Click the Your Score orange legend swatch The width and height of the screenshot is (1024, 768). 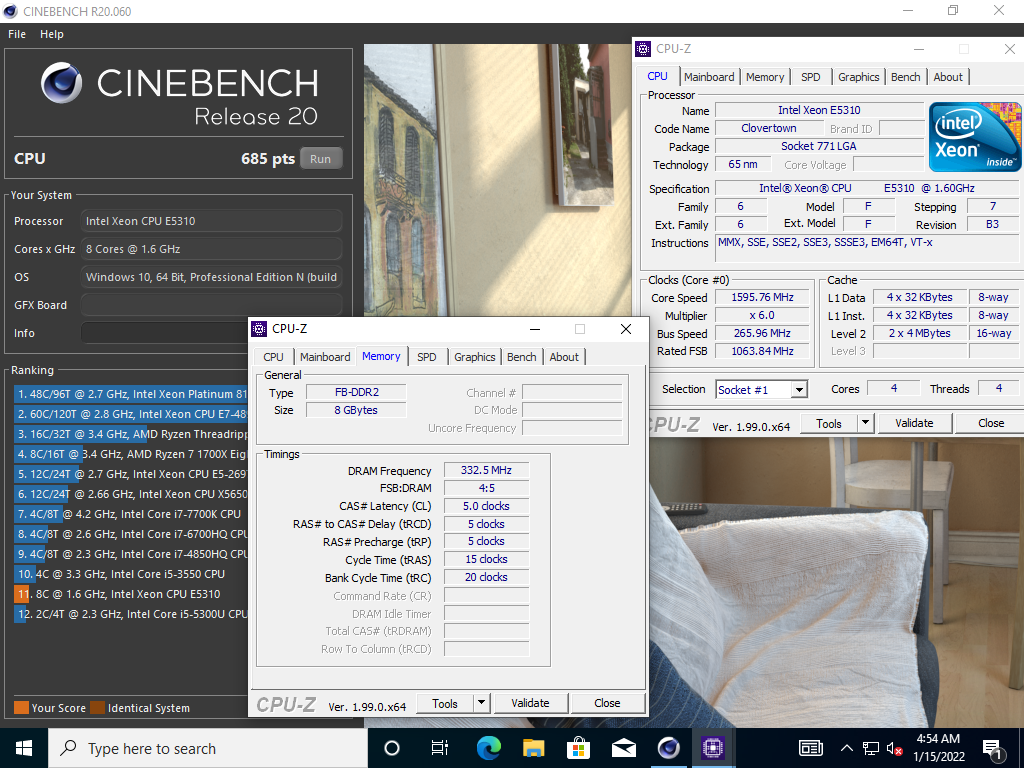coord(22,708)
